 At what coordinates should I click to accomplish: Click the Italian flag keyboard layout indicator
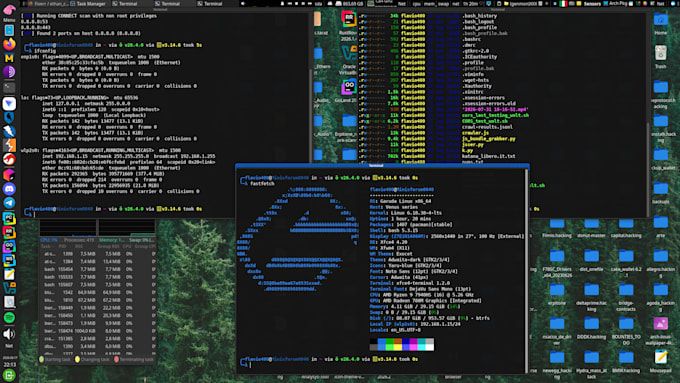tap(563, 3)
